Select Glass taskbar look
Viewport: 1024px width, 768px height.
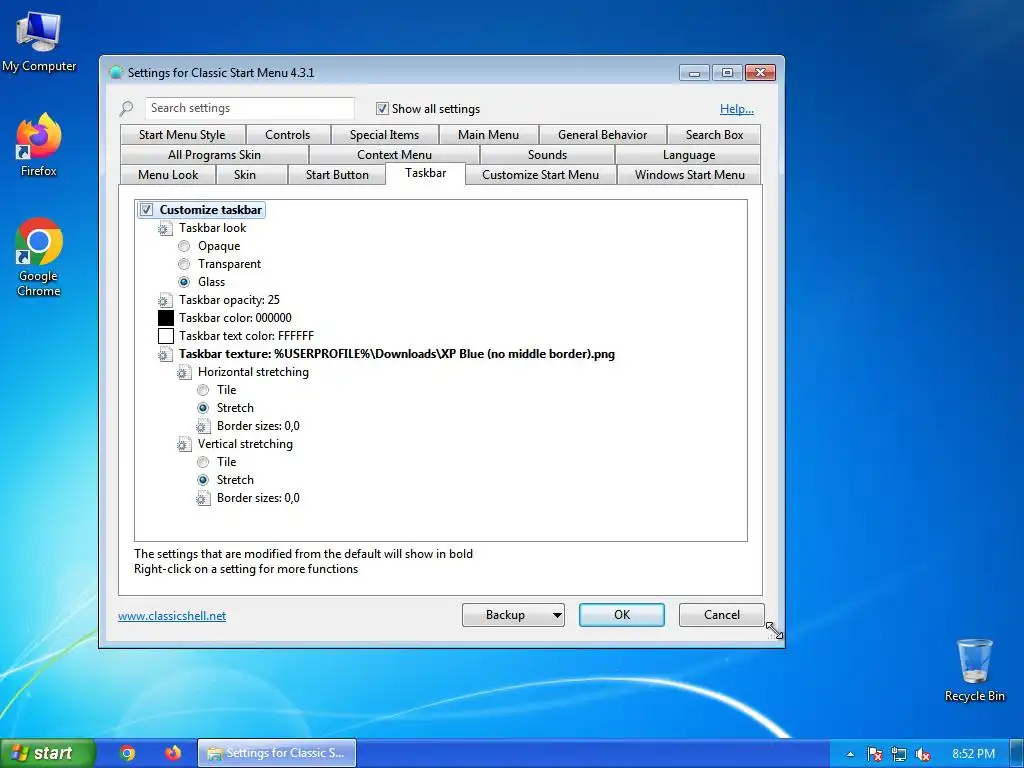[x=184, y=282]
